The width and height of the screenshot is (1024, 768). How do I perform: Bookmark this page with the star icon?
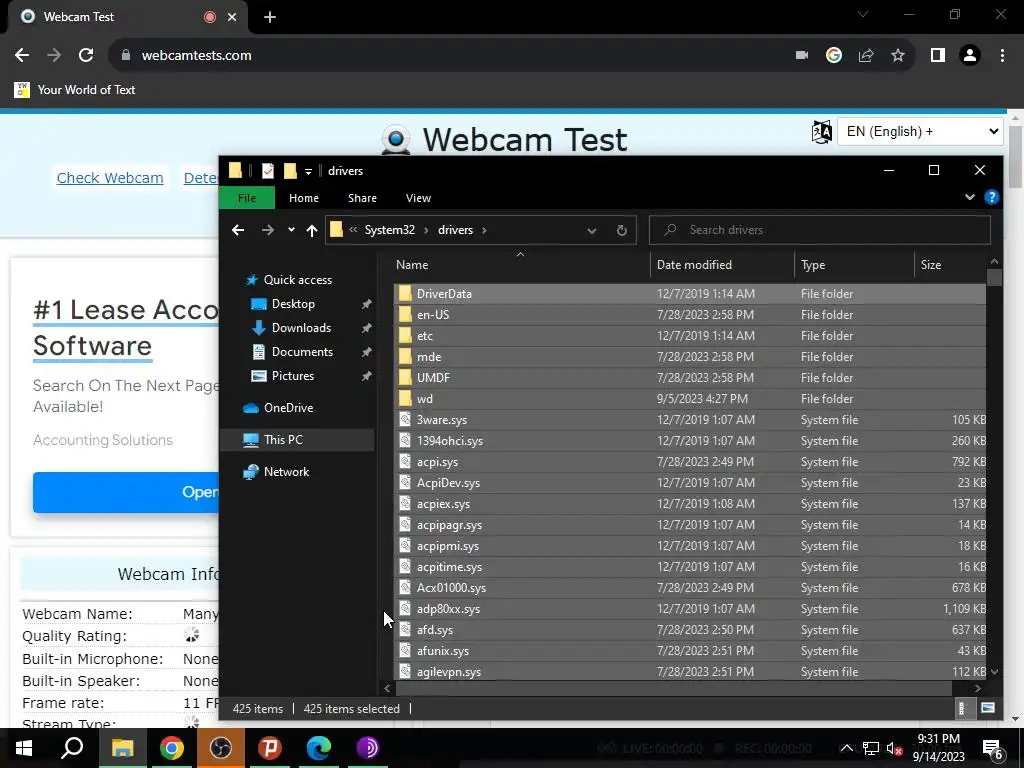pyautogui.click(x=898, y=56)
